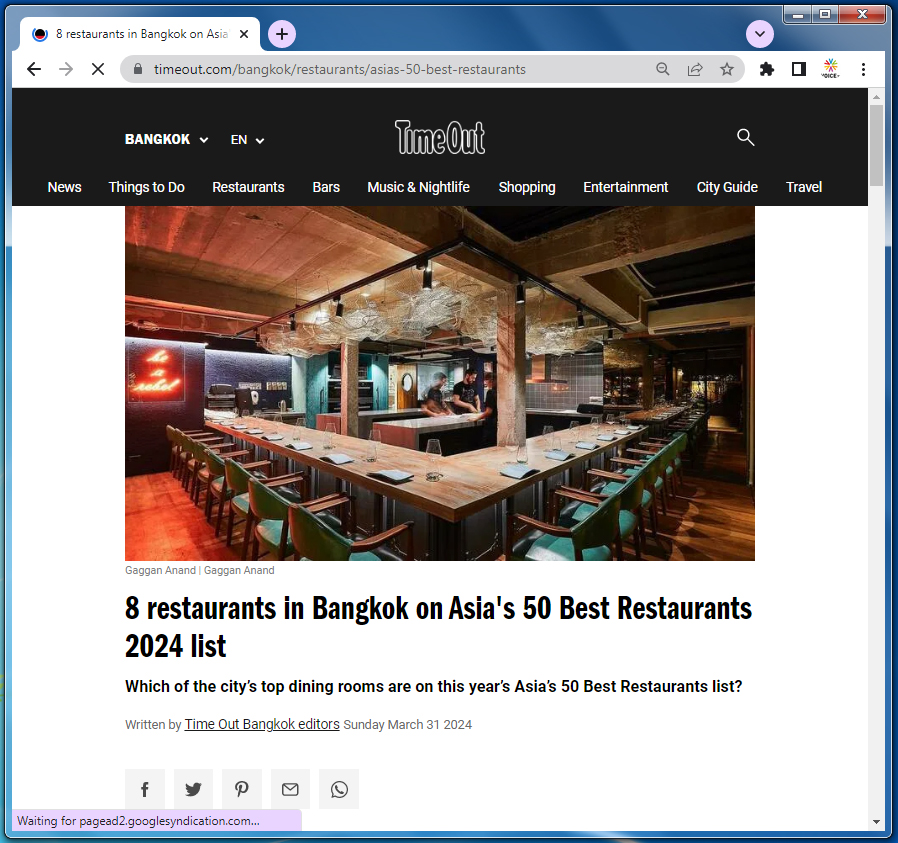The width and height of the screenshot is (898, 843).
Task: Click the Gaggan Anand restaurant photo
Action: pyautogui.click(x=440, y=383)
